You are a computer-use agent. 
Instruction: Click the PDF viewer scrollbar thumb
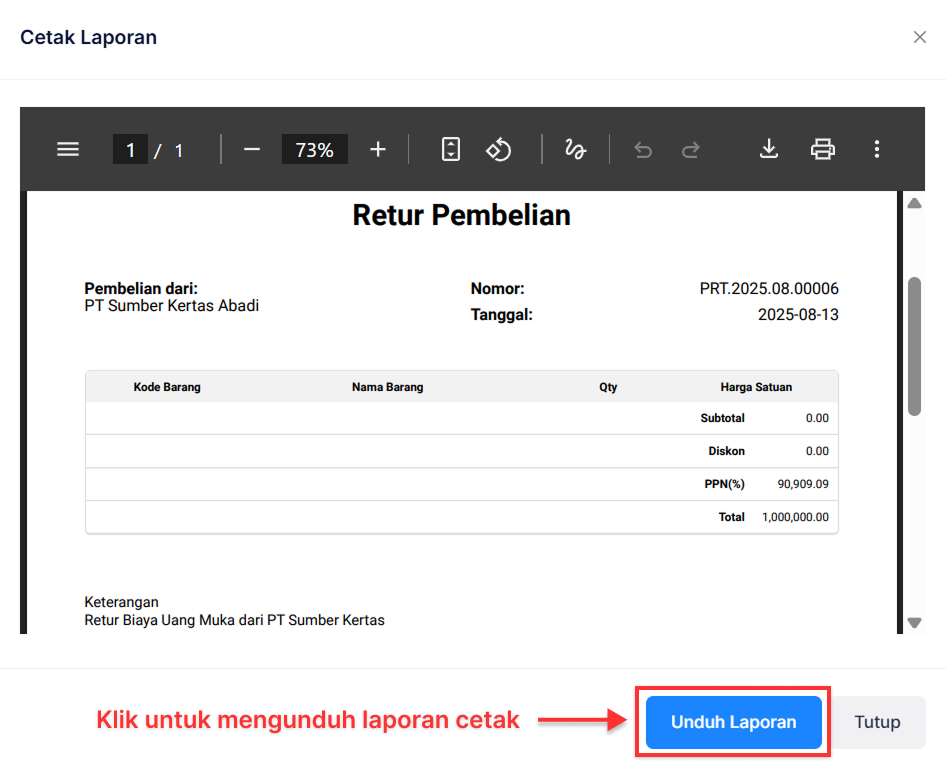pos(914,345)
